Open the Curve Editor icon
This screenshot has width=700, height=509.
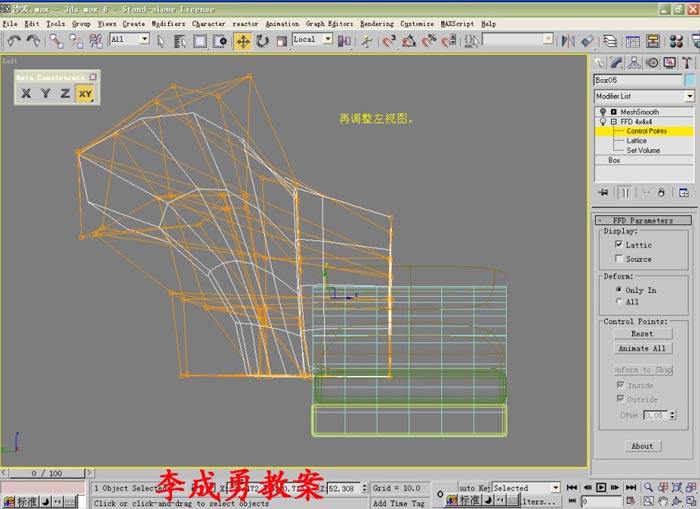[633, 42]
